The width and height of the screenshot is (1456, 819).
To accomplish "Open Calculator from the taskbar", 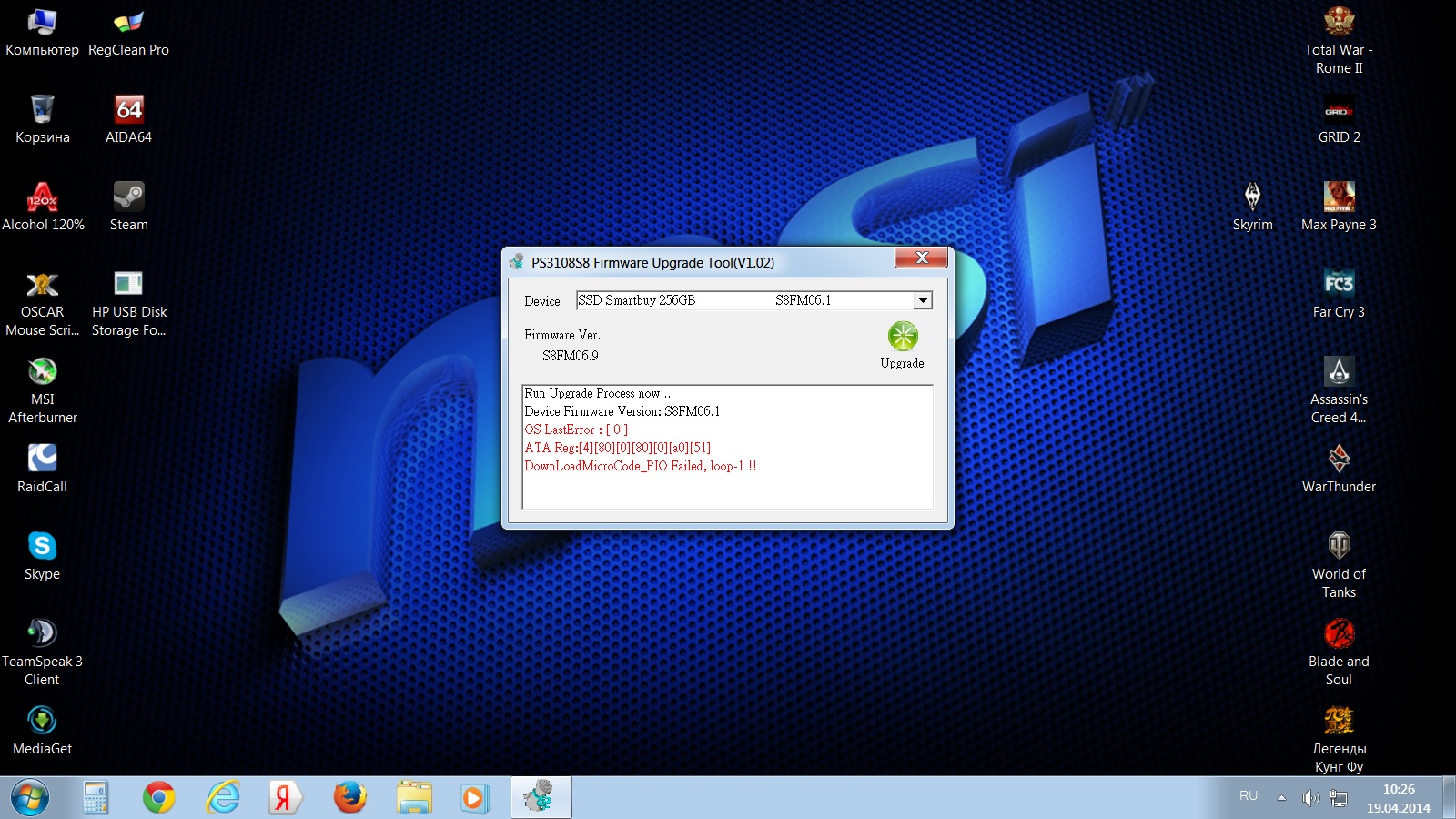I will click(x=95, y=798).
